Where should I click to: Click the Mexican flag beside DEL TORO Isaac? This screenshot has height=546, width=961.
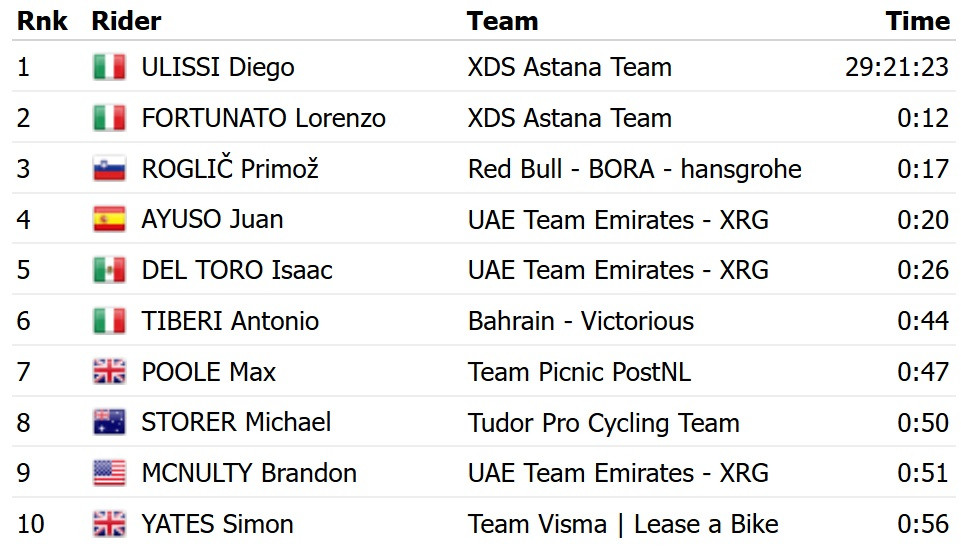click(110, 270)
